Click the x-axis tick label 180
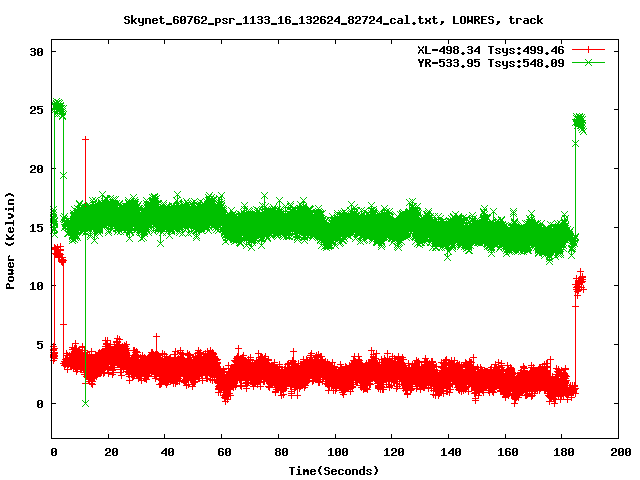640x480 pixels. point(564,452)
